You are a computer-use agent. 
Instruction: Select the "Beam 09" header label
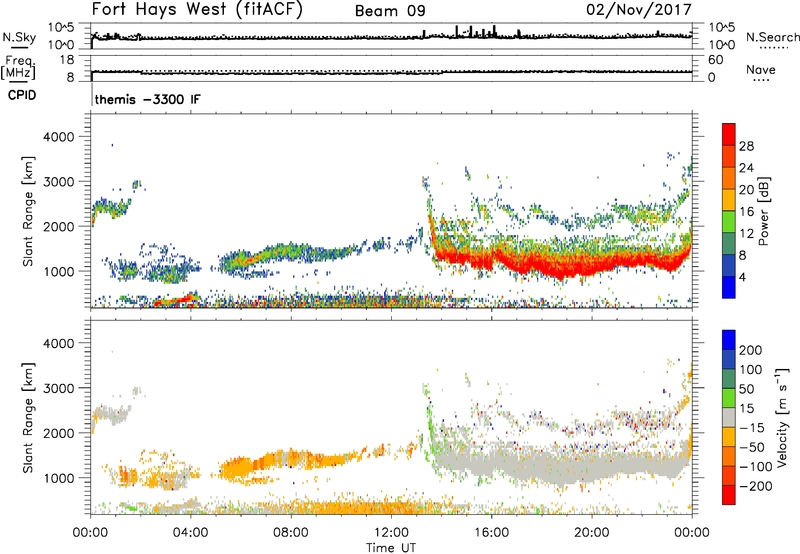[x=390, y=11]
